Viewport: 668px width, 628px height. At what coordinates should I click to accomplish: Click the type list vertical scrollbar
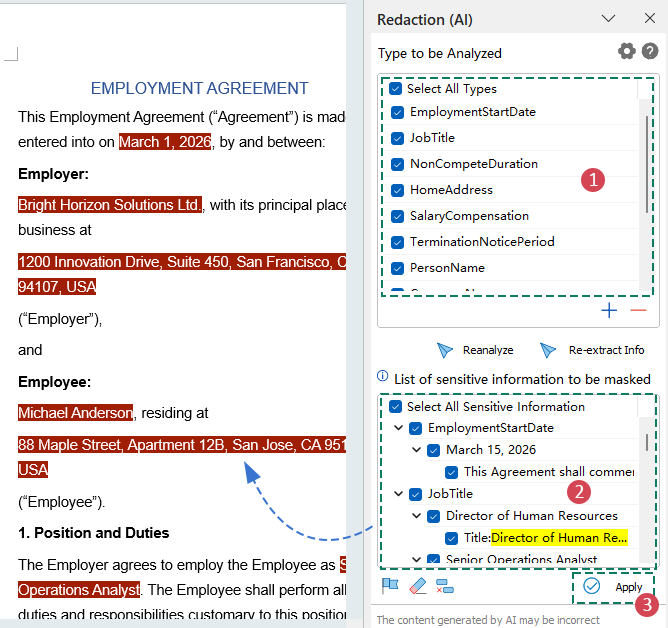click(648, 160)
